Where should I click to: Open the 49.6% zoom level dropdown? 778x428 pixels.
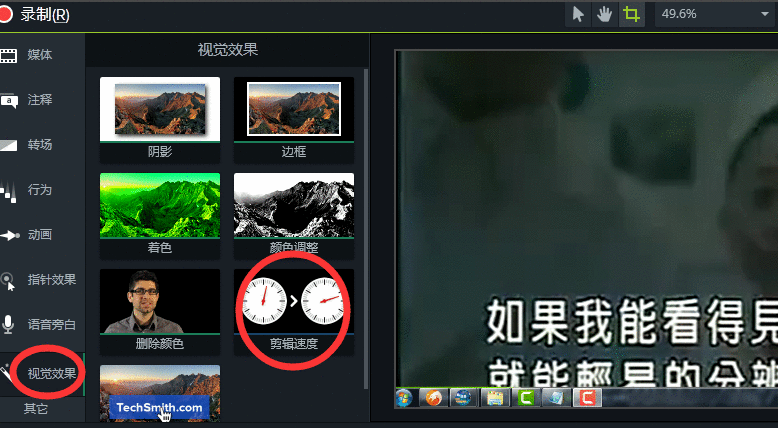(x=714, y=14)
